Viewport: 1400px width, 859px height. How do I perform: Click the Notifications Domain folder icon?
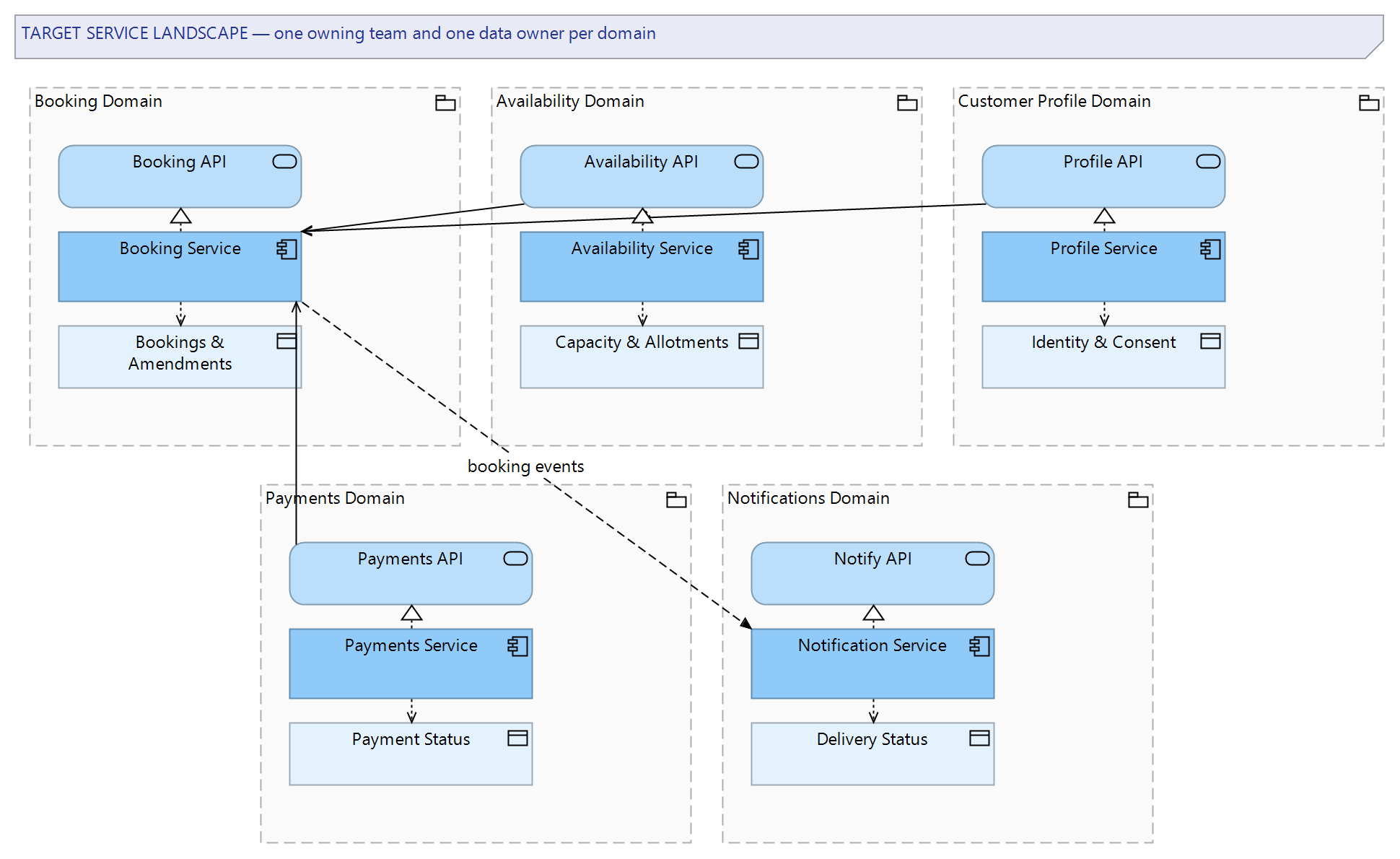click(x=1138, y=500)
